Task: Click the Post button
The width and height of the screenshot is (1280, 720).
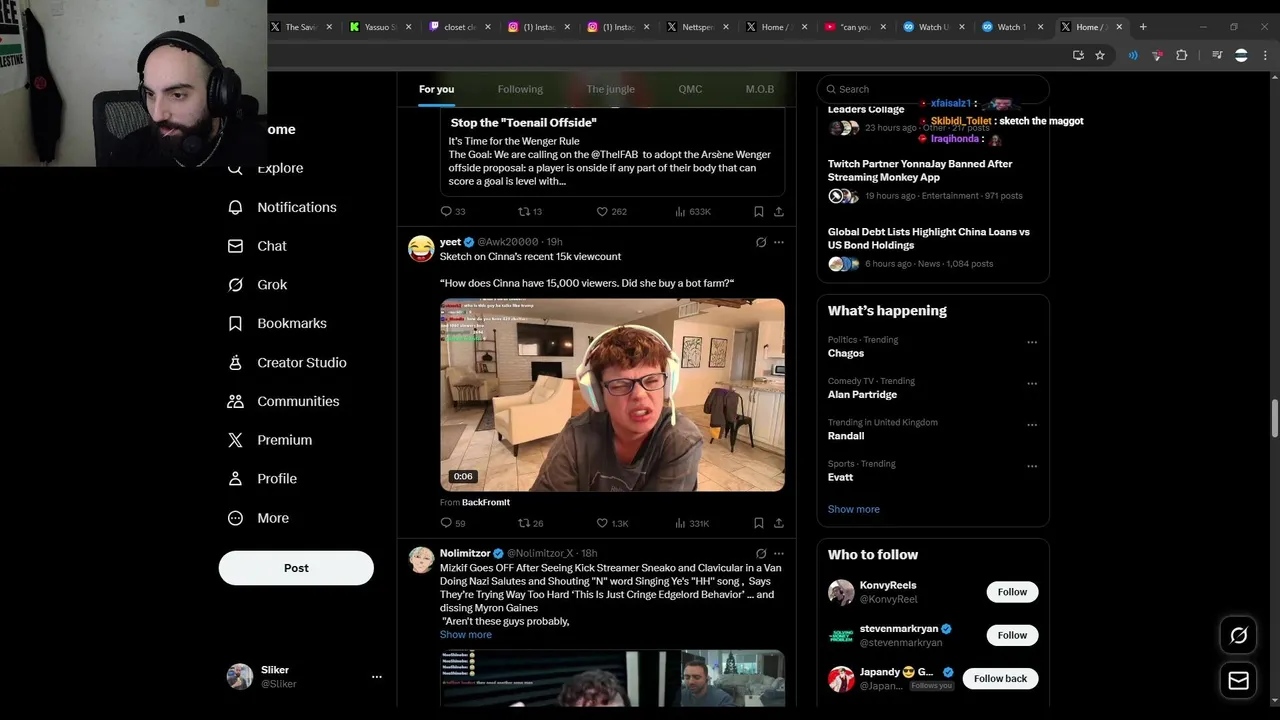Action: pyautogui.click(x=296, y=568)
